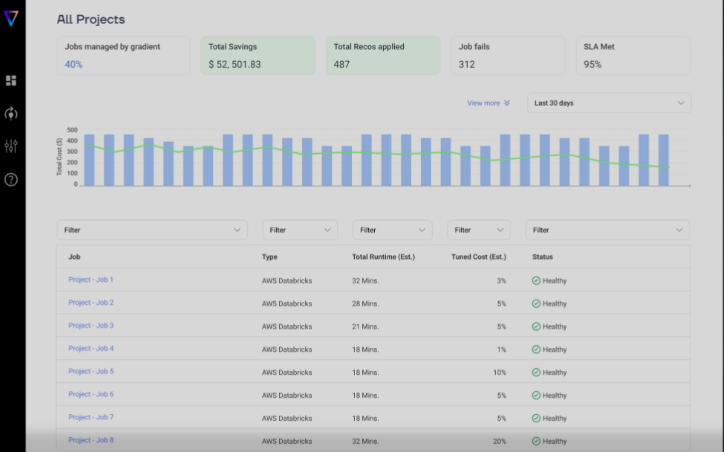Viewport: 724px width, 452px height.
Task: Click the double chevron beside View more
Action: pyautogui.click(x=507, y=103)
